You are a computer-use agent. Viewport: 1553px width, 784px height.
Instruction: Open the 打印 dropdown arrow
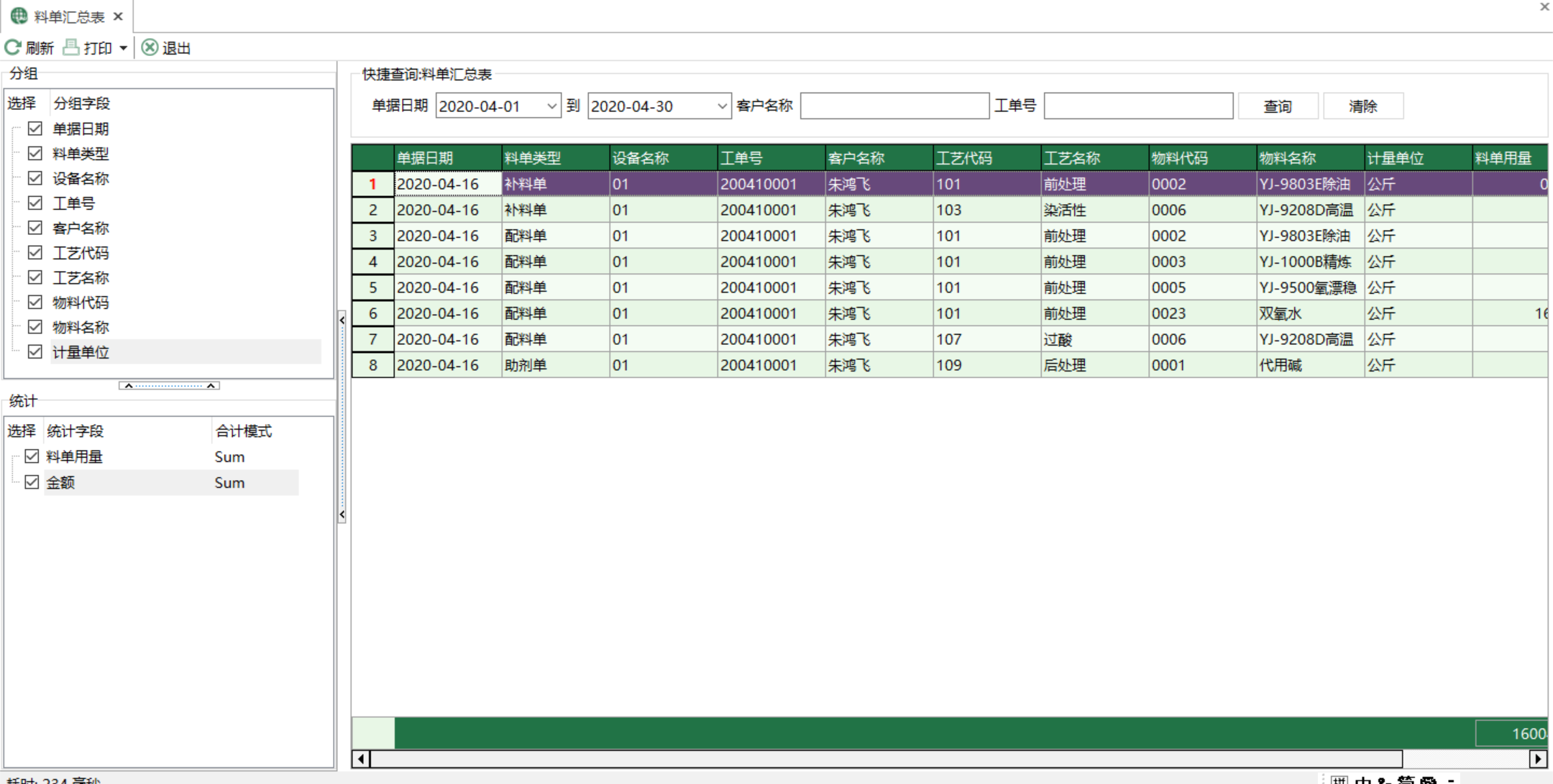pos(123,48)
